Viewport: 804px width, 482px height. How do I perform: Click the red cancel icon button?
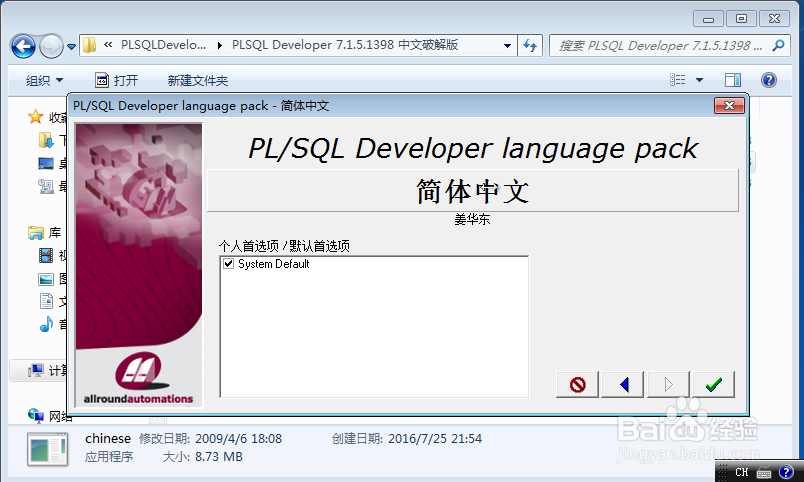click(577, 385)
